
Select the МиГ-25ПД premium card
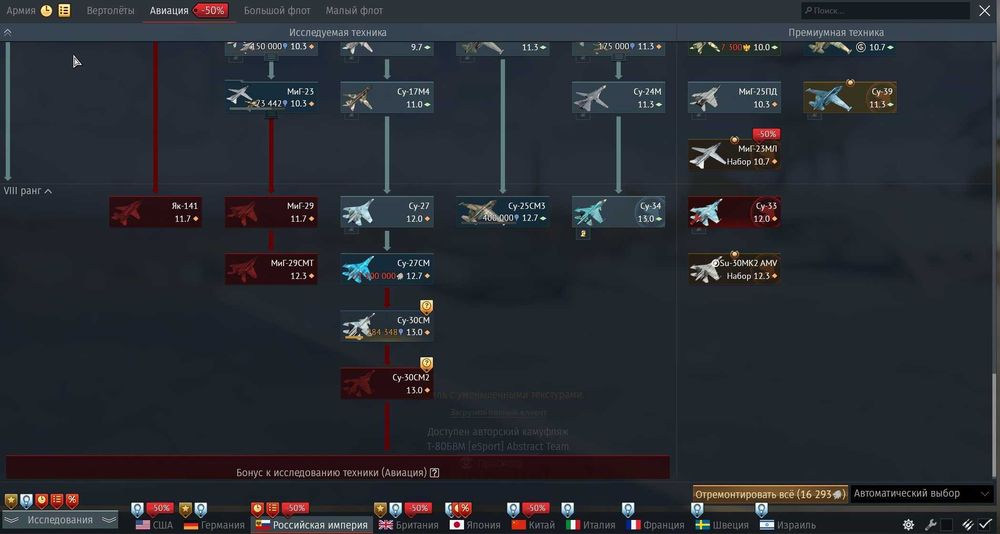coord(734,97)
